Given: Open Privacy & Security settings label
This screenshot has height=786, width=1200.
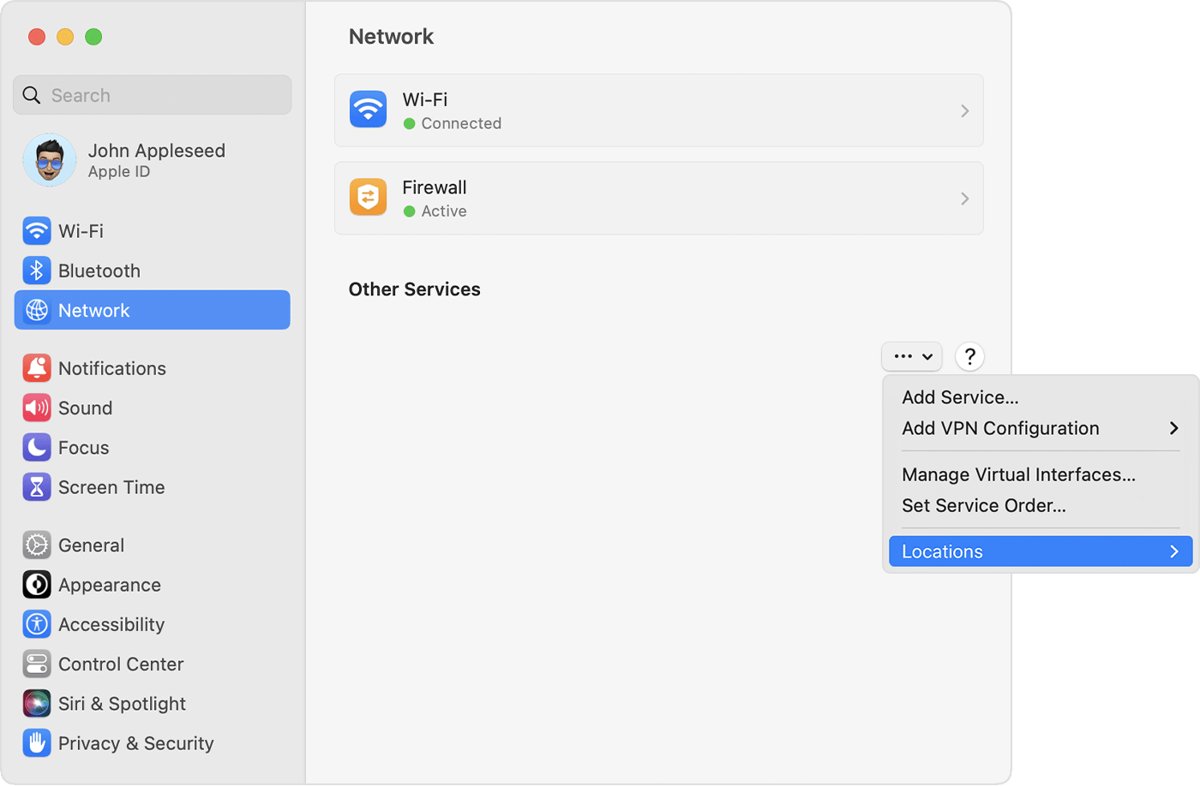Looking at the screenshot, I should point(136,743).
